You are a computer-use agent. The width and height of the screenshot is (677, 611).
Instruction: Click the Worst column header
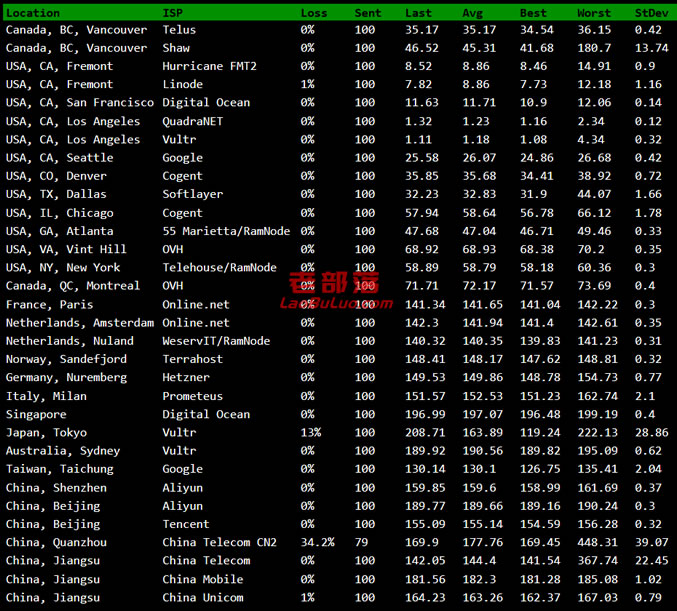[x=594, y=13]
